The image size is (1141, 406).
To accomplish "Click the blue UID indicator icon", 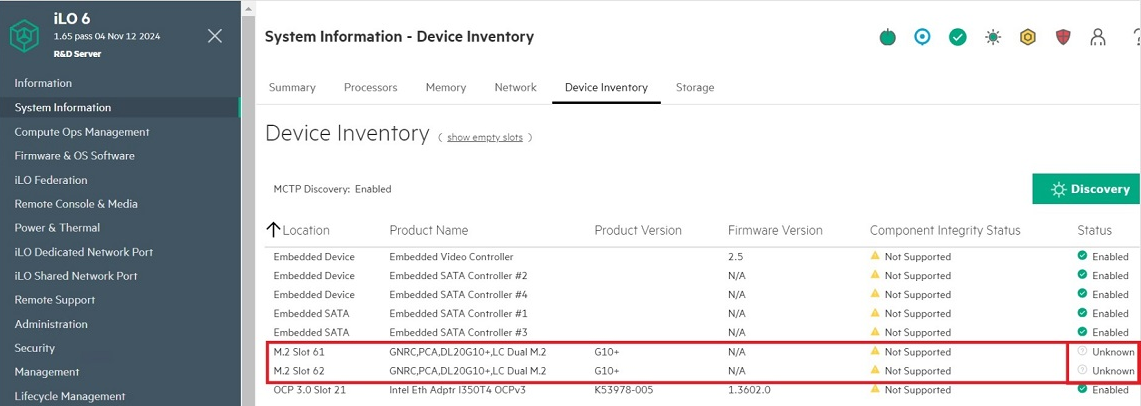I will 922,37.
